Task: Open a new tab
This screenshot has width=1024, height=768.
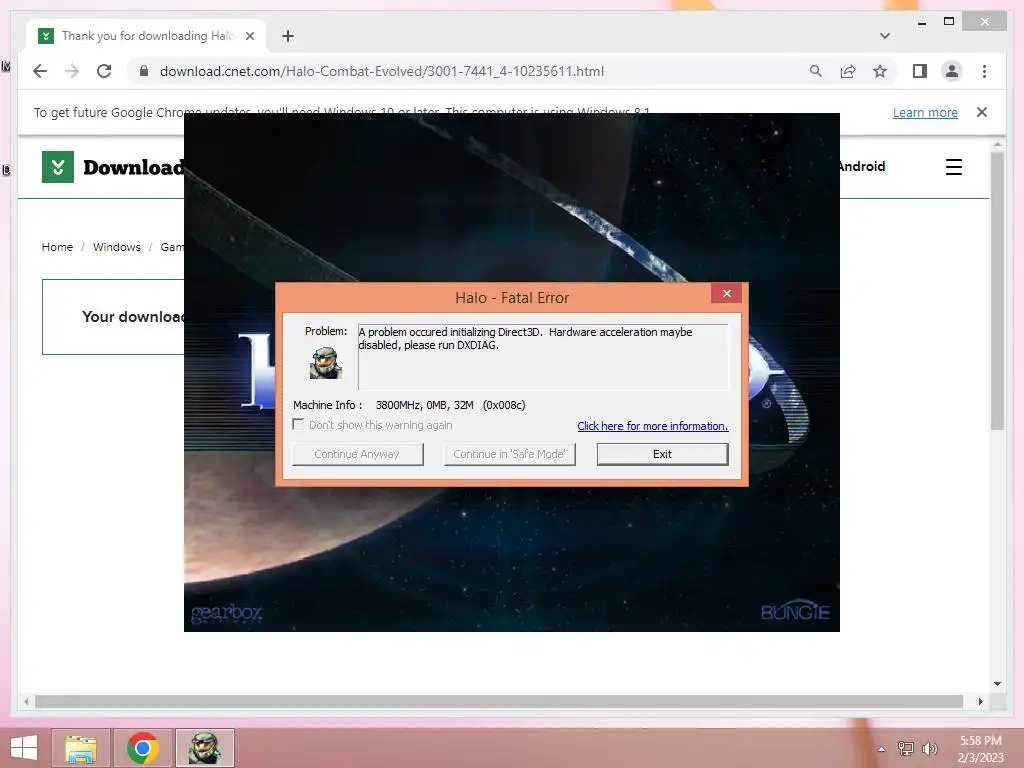Action: (288, 36)
